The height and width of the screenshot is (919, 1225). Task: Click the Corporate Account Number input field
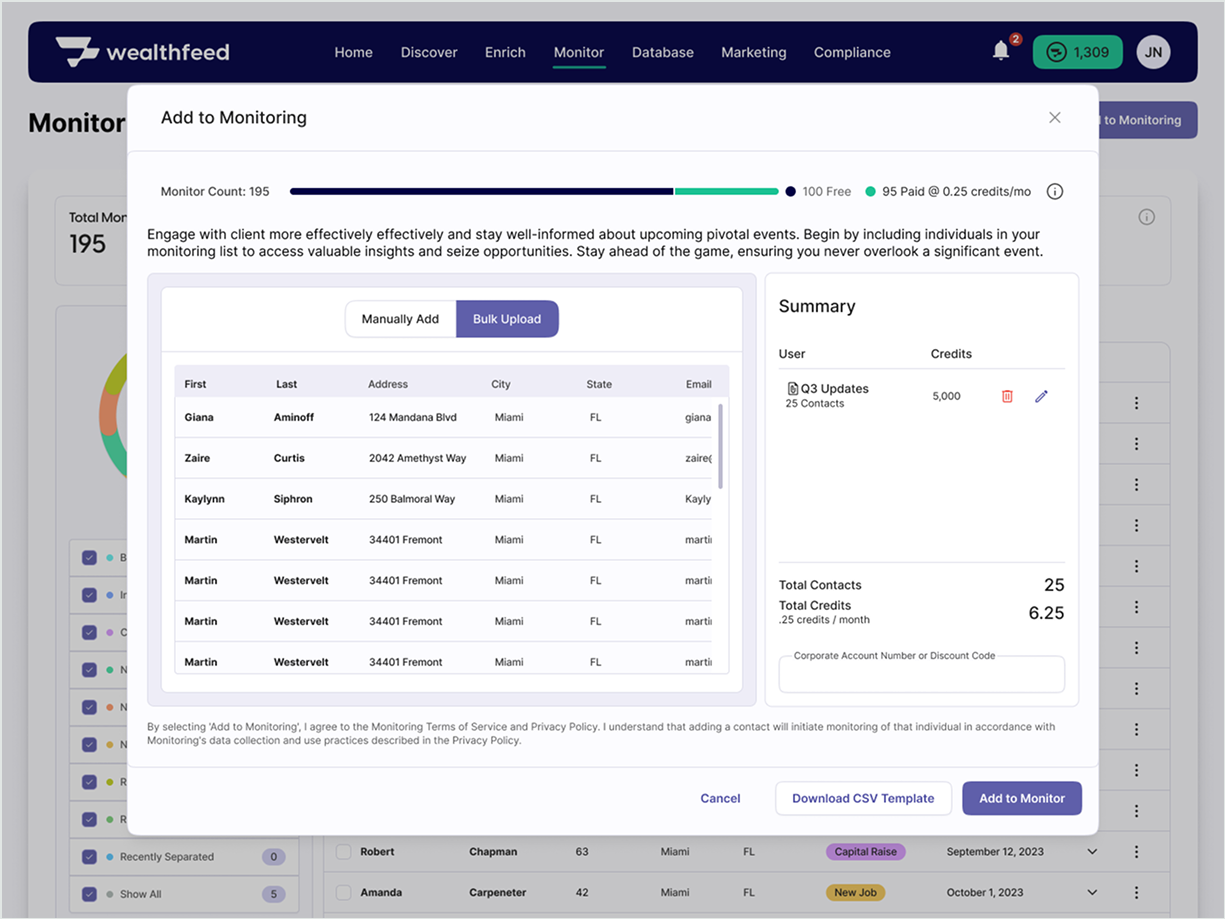click(921, 677)
